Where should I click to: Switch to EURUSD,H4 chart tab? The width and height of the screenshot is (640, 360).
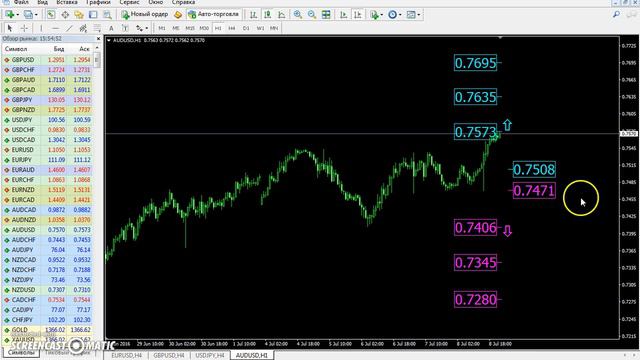click(x=126, y=356)
